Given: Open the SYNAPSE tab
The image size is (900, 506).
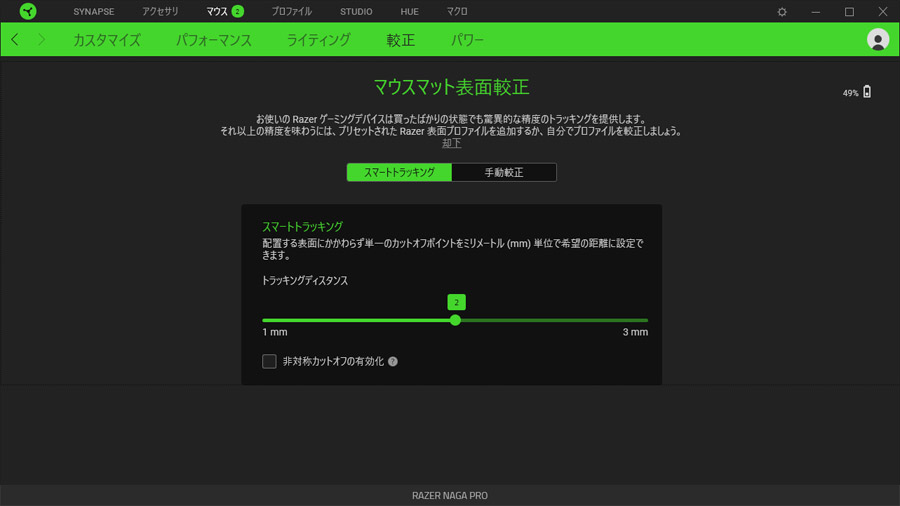Looking at the screenshot, I should coord(94,11).
